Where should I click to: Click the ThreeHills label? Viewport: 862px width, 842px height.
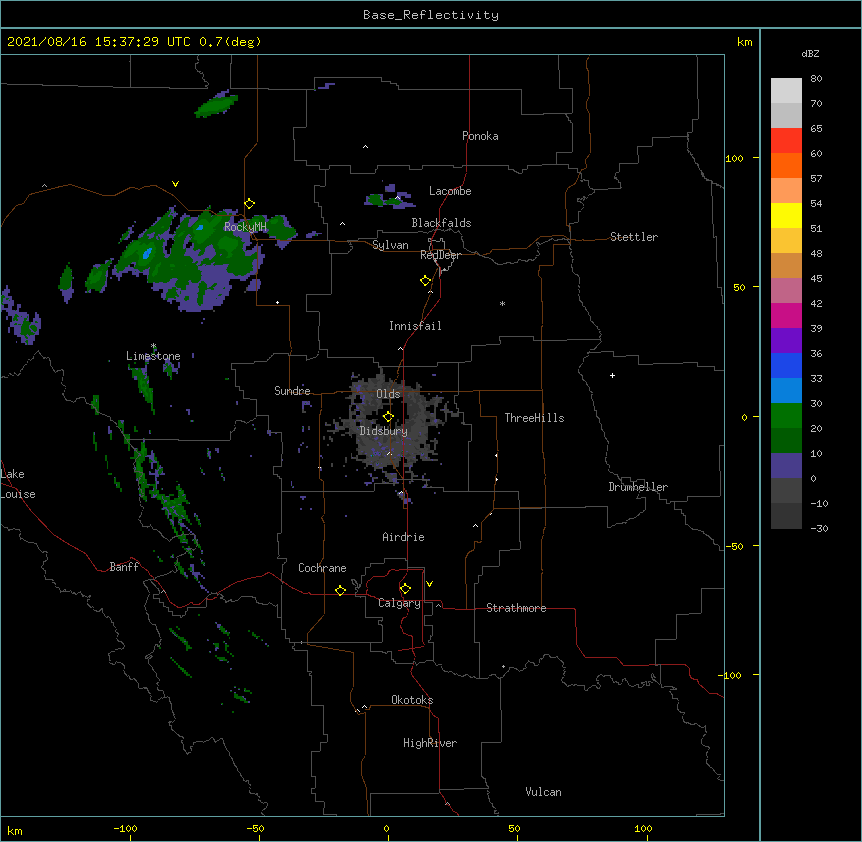pyautogui.click(x=534, y=418)
